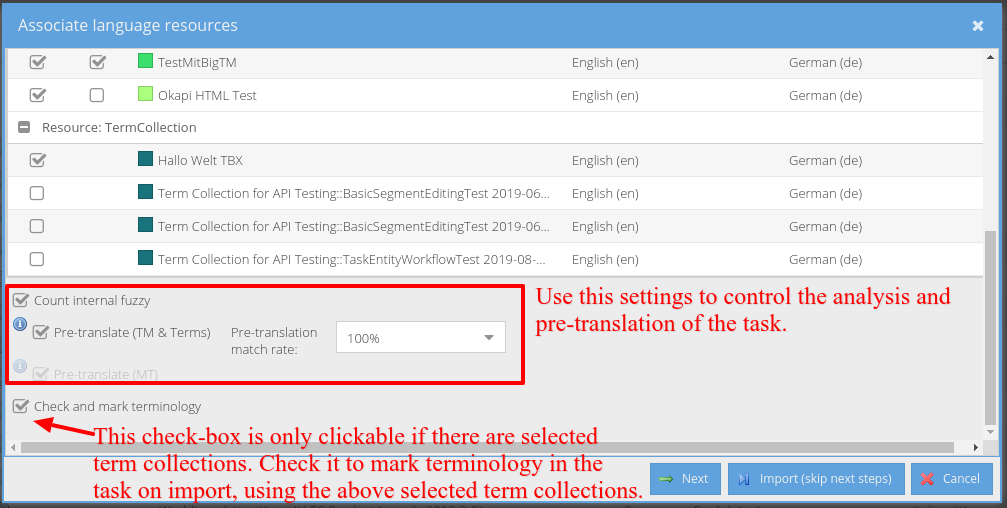This screenshot has height=508, width=1007.
Task: Toggle the Pre-translate (TM & Terms) checkbox
Action: [x=41, y=333]
